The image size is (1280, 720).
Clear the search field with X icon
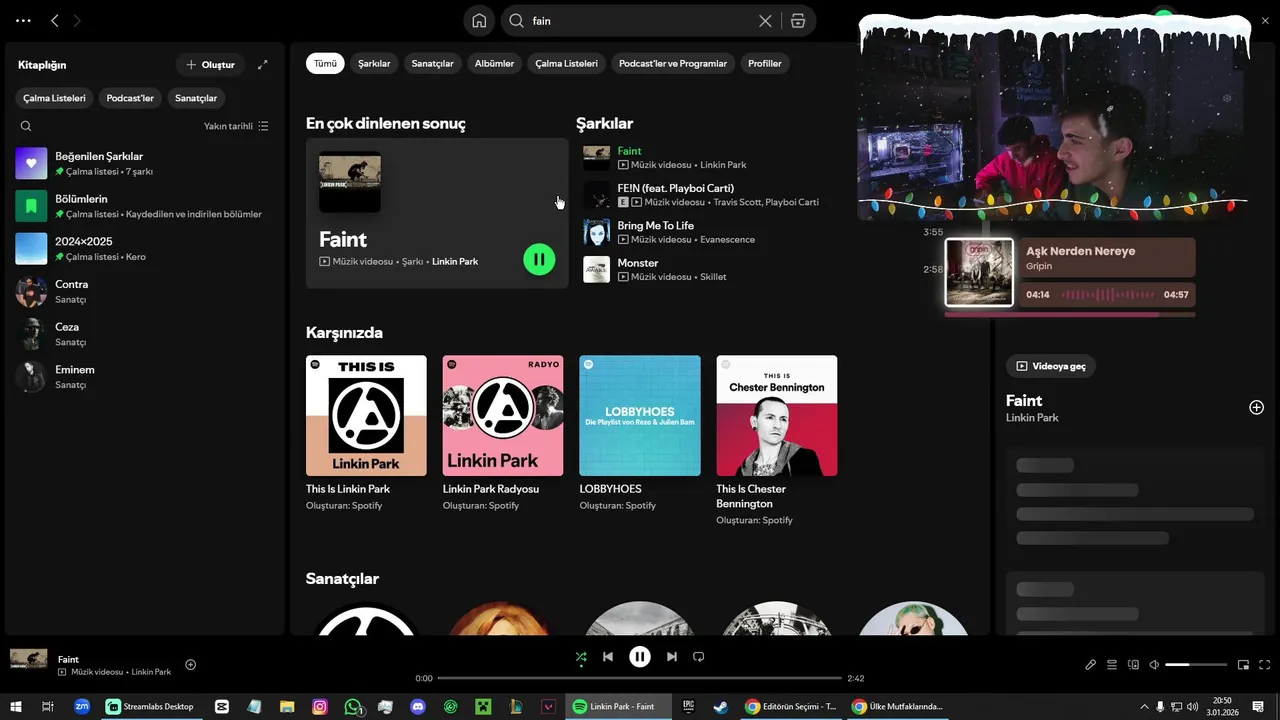click(765, 21)
